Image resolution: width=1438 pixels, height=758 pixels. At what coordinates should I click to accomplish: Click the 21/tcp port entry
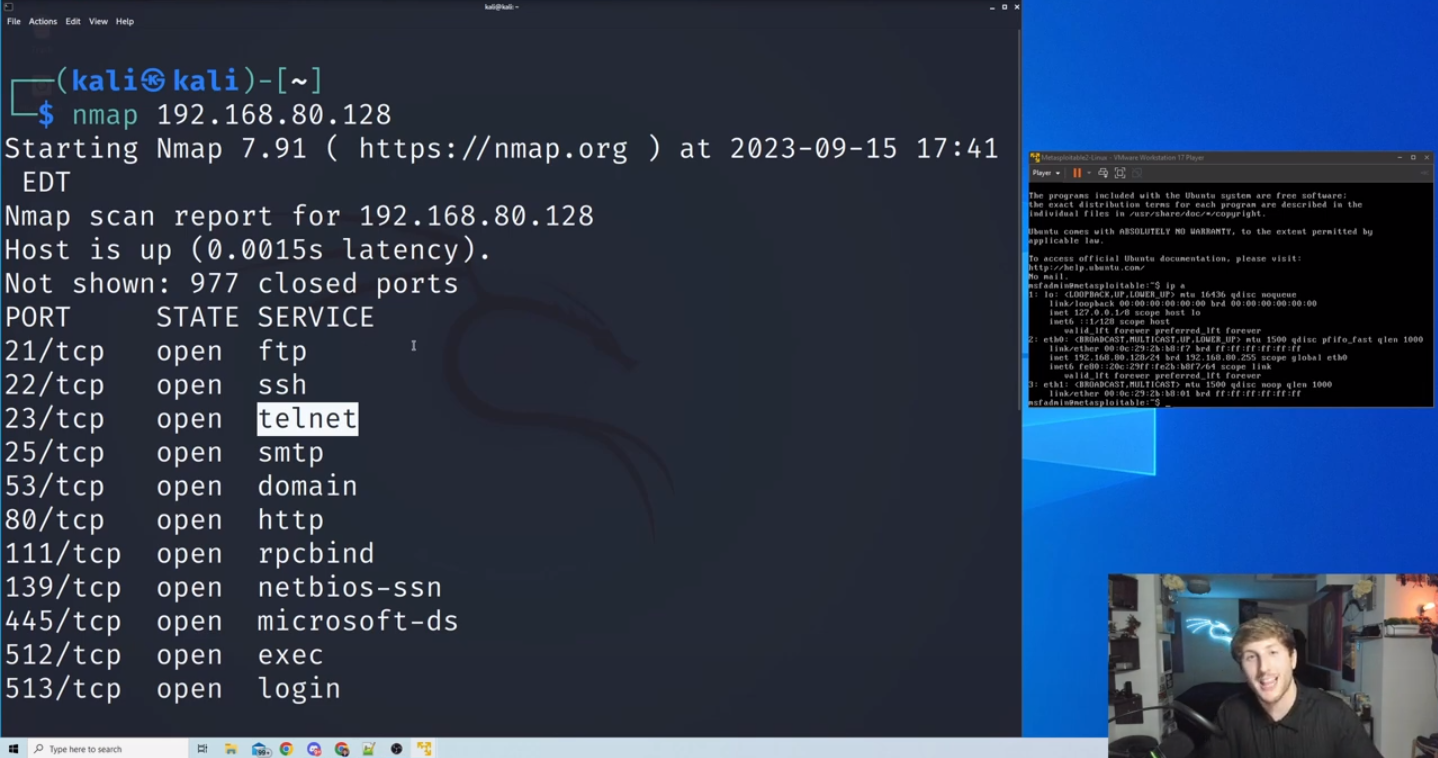coord(55,351)
